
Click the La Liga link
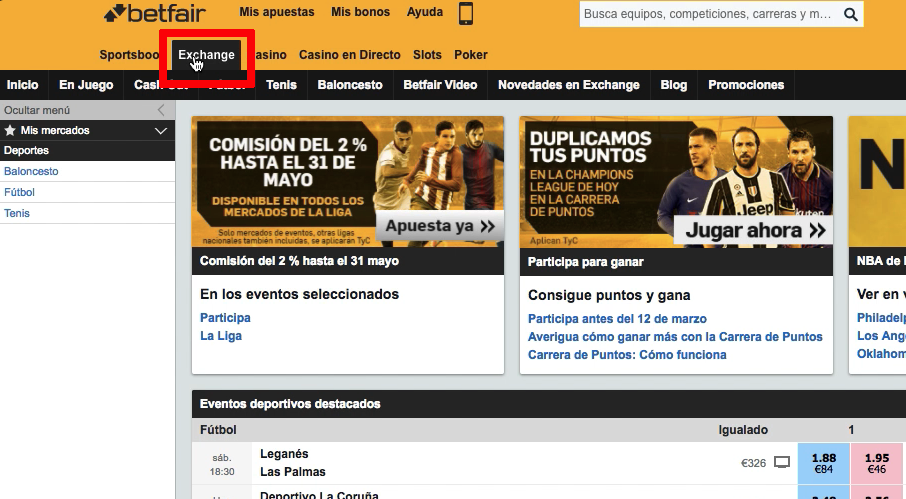click(x=221, y=336)
